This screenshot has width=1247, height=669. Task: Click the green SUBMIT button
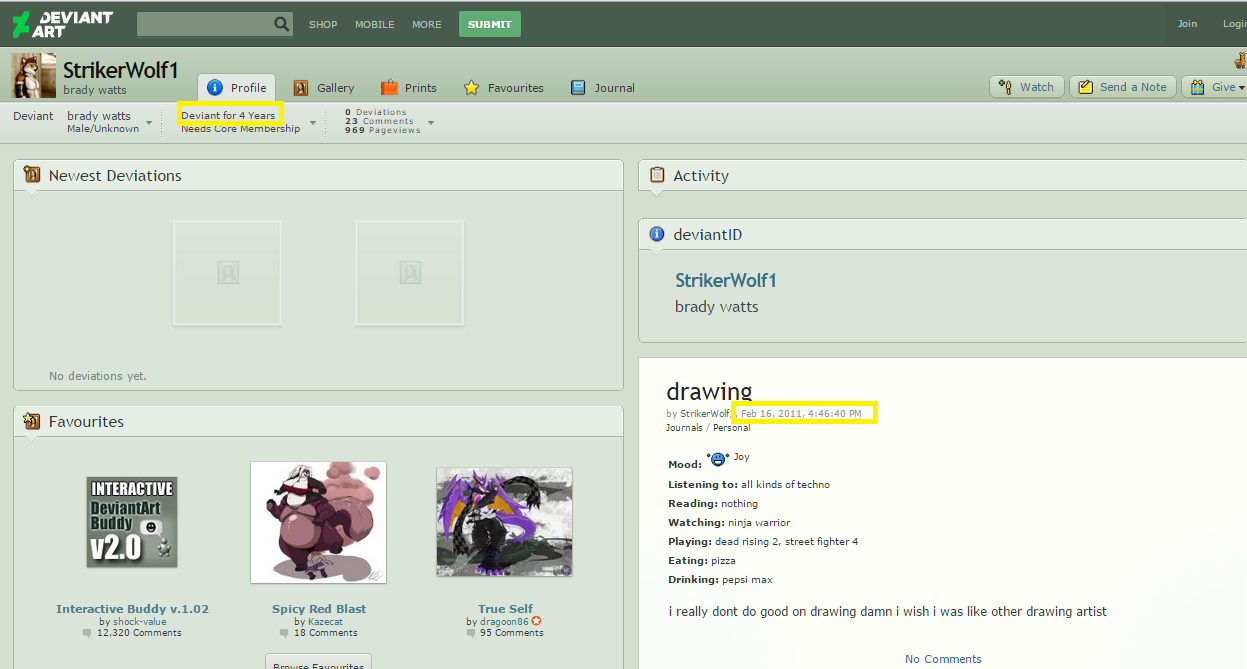point(490,24)
